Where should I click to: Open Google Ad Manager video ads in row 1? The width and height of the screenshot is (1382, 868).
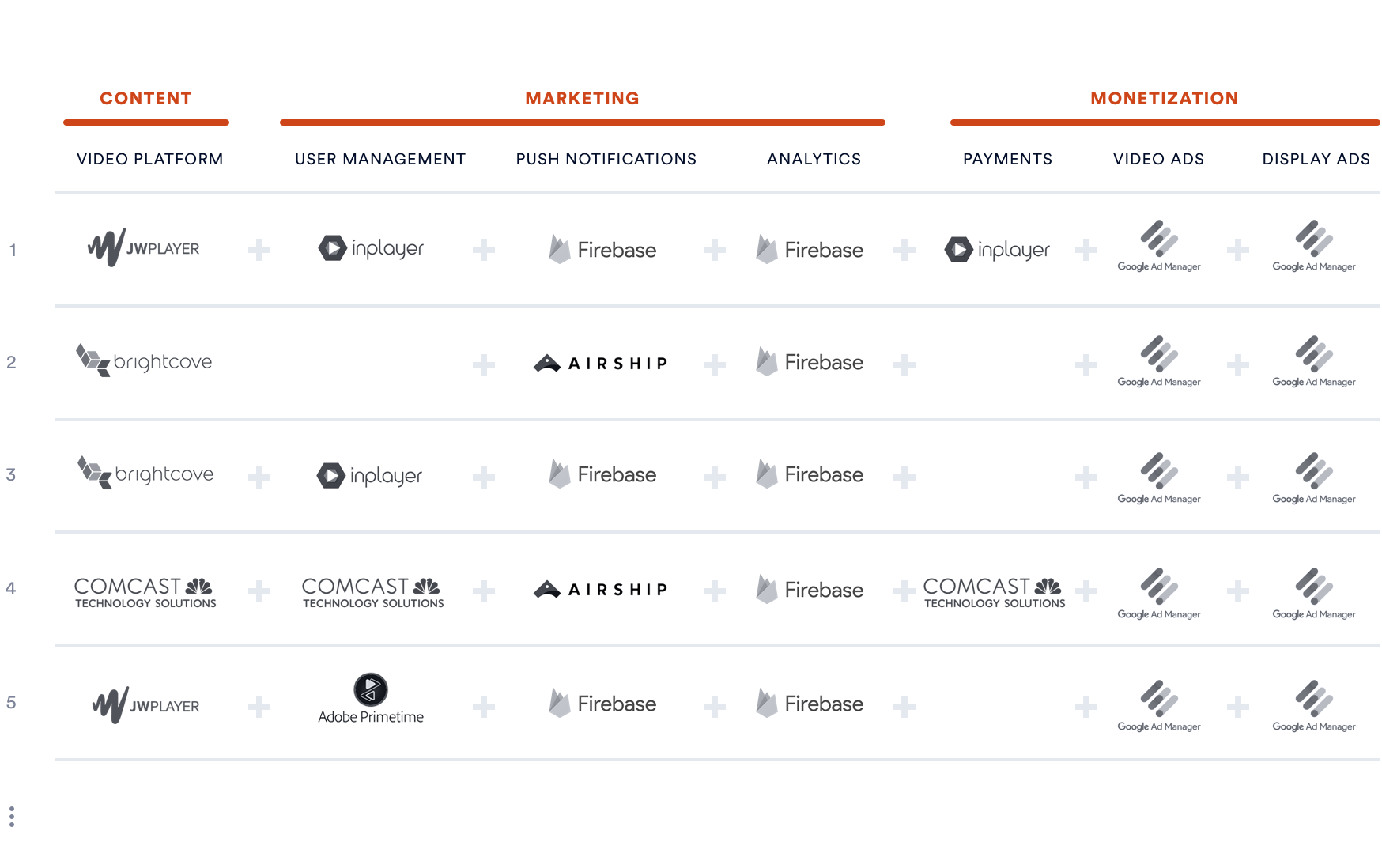(x=1159, y=247)
